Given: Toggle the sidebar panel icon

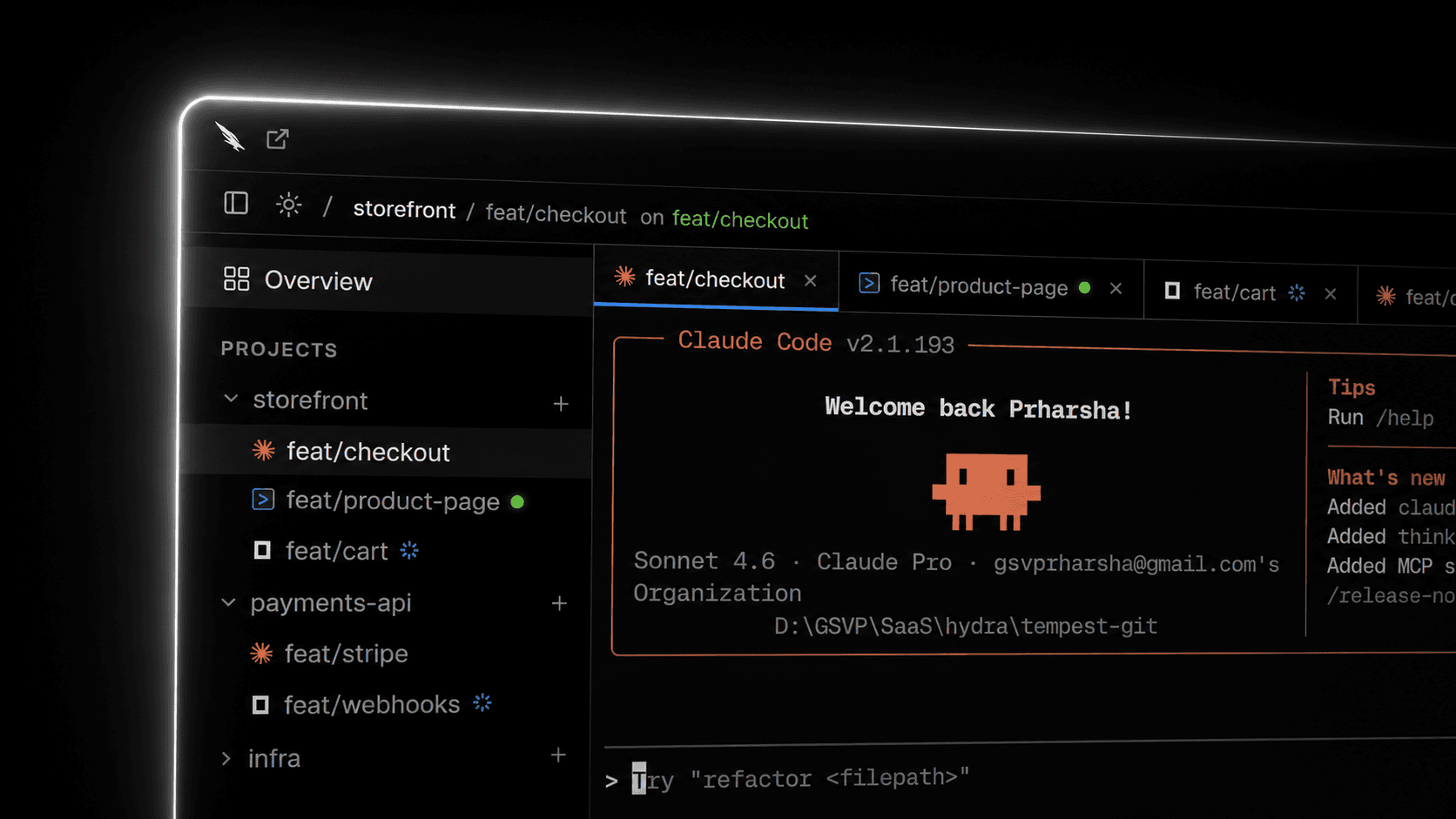Looking at the screenshot, I should pyautogui.click(x=236, y=203).
